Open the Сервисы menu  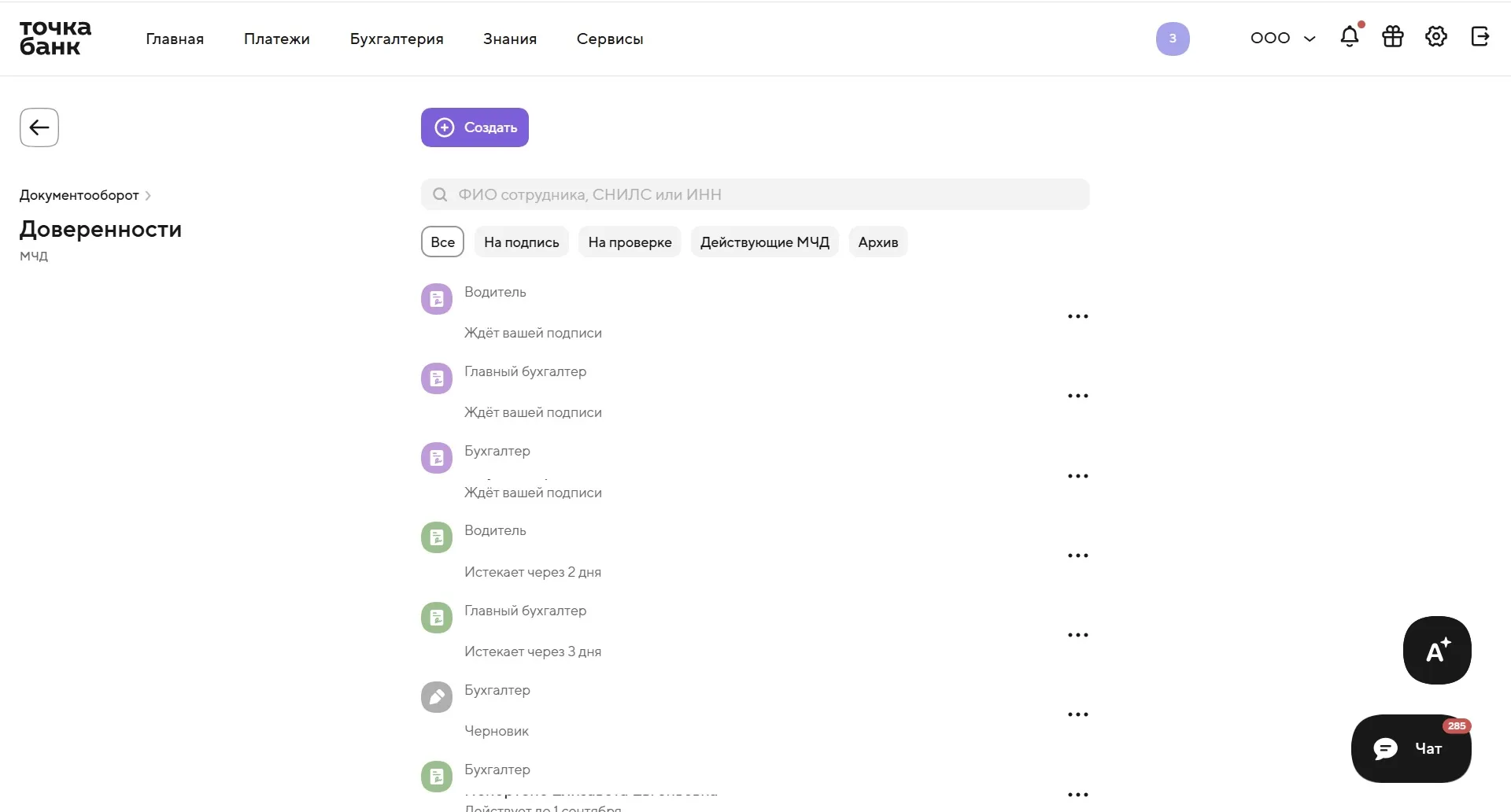pyautogui.click(x=610, y=39)
